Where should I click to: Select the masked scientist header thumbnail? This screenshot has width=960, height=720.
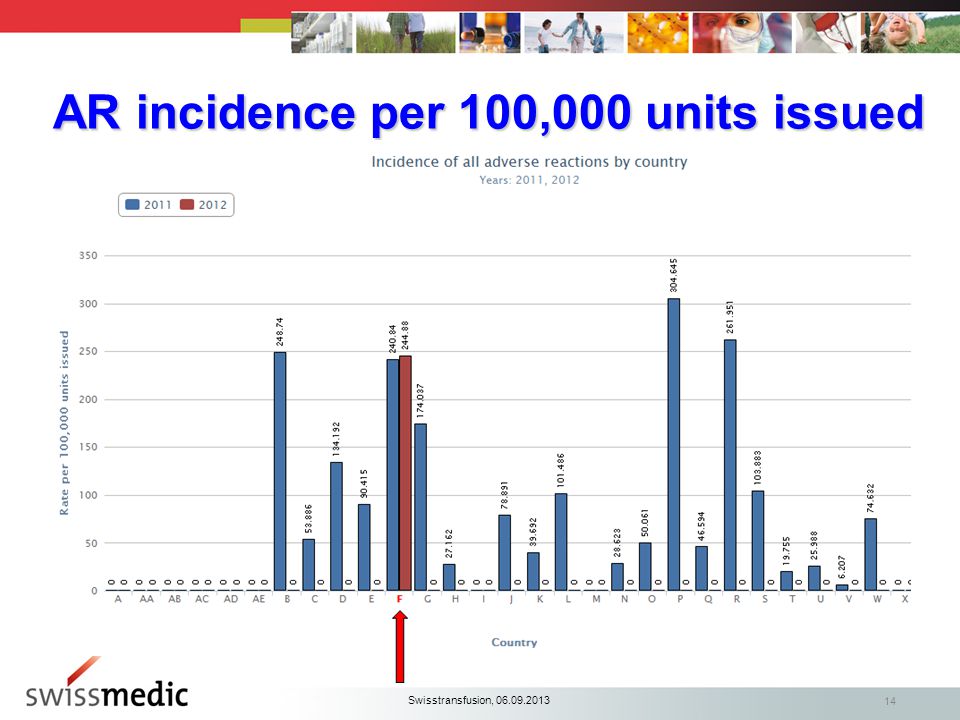coord(741,32)
